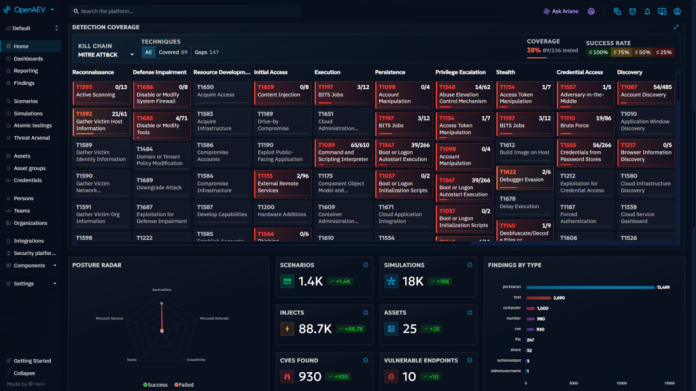Toggle the Failed legend in Posture Radar

pos(184,385)
